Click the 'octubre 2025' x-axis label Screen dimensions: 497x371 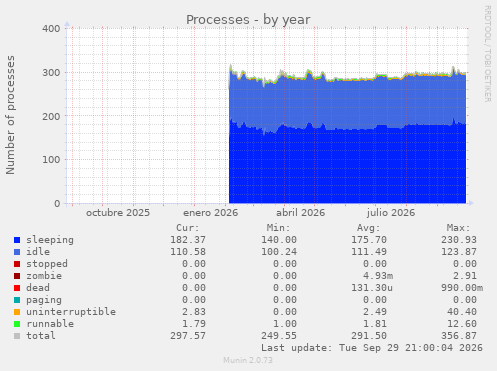[x=118, y=213]
